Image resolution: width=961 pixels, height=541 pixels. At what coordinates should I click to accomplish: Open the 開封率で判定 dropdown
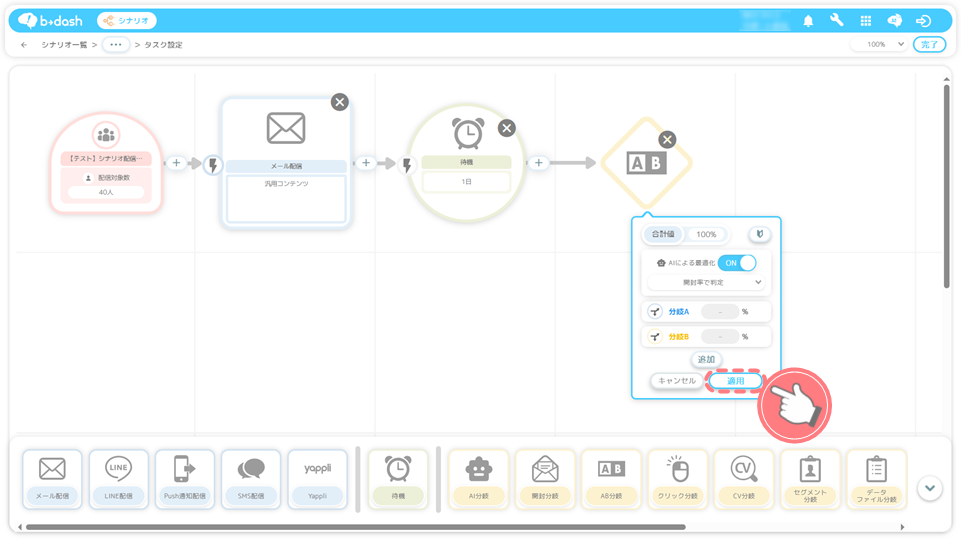click(705, 282)
